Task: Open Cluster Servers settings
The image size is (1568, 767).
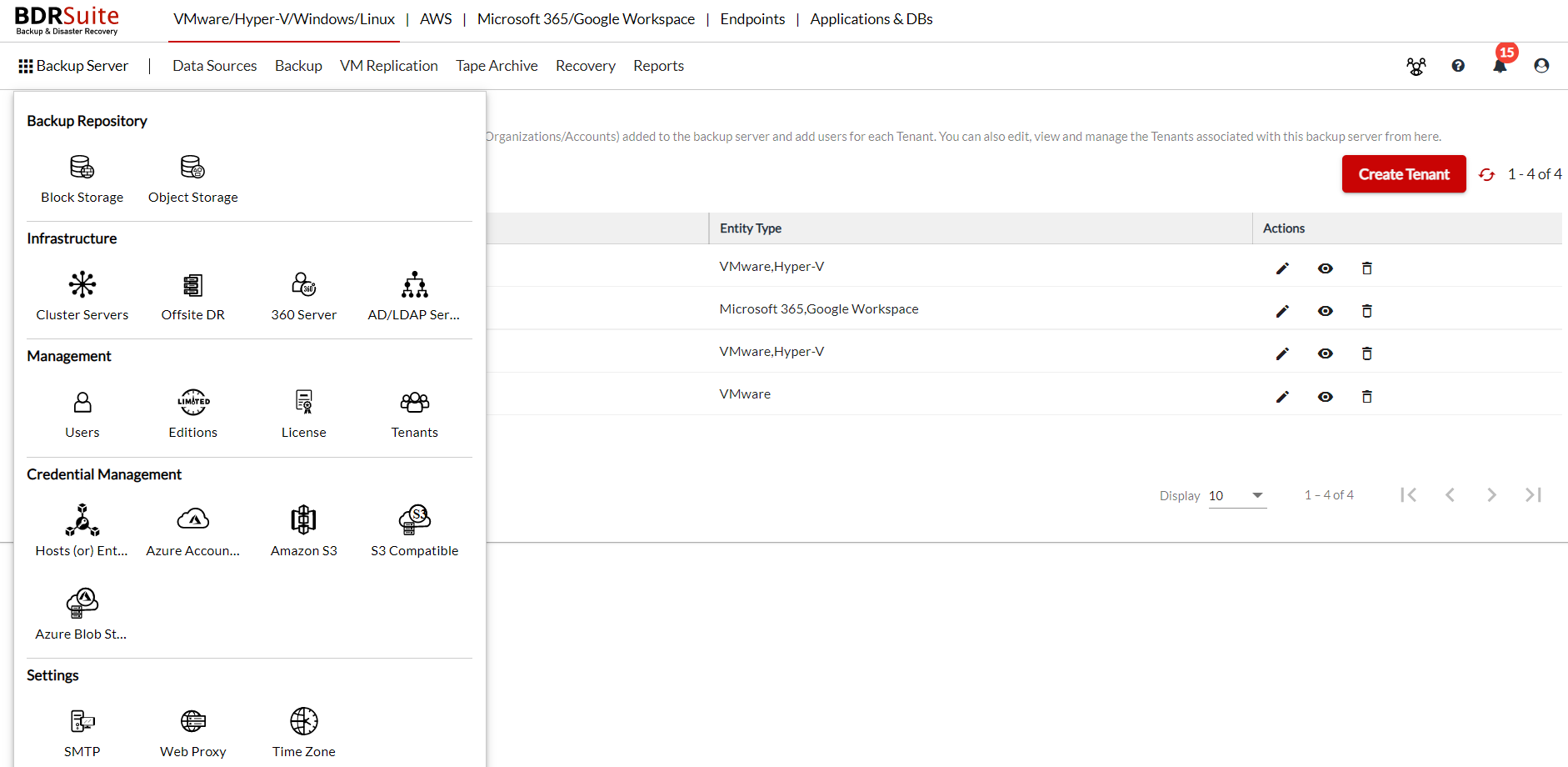Action: click(82, 297)
